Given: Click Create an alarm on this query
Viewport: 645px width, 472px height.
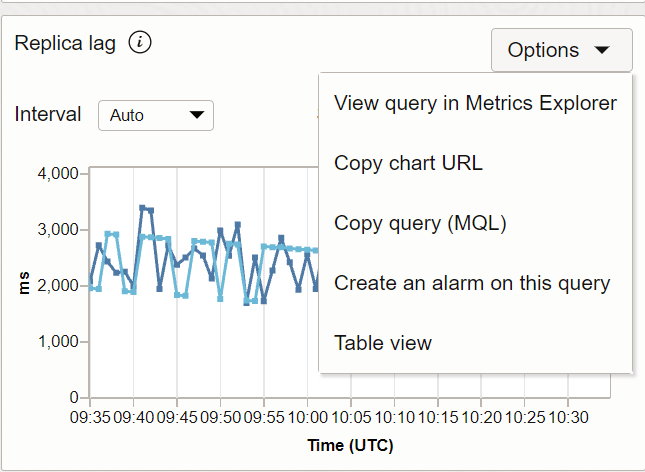Looking at the screenshot, I should 472,283.
